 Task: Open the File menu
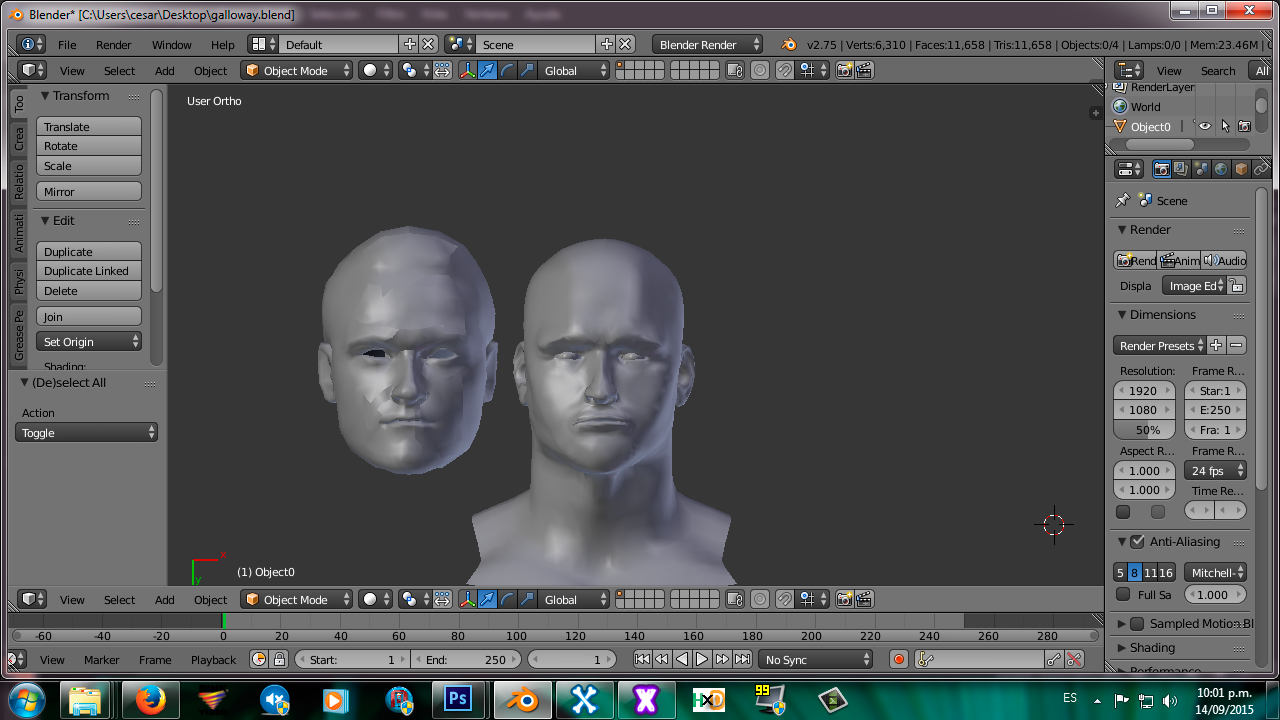[67, 44]
